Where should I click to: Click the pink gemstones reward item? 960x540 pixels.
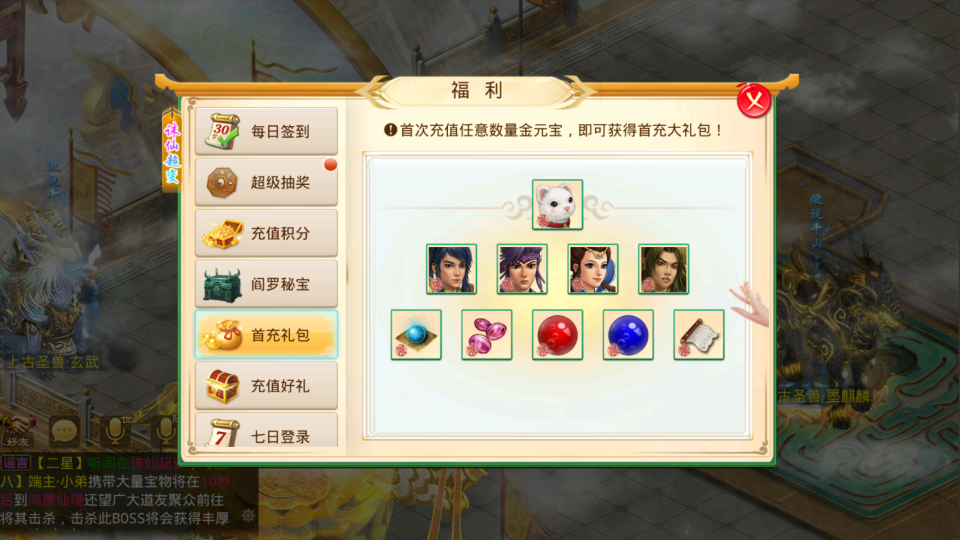(x=487, y=334)
